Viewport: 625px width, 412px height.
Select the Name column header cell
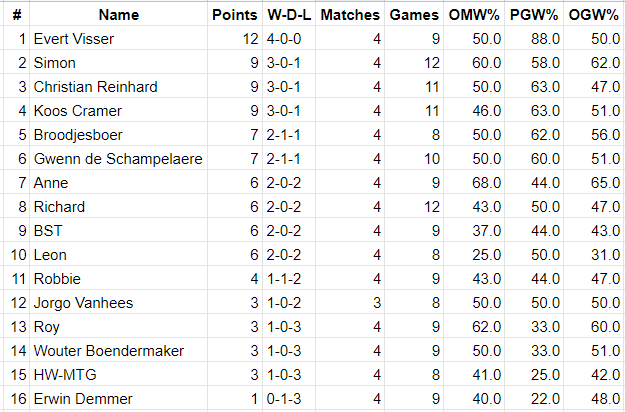[x=118, y=15]
